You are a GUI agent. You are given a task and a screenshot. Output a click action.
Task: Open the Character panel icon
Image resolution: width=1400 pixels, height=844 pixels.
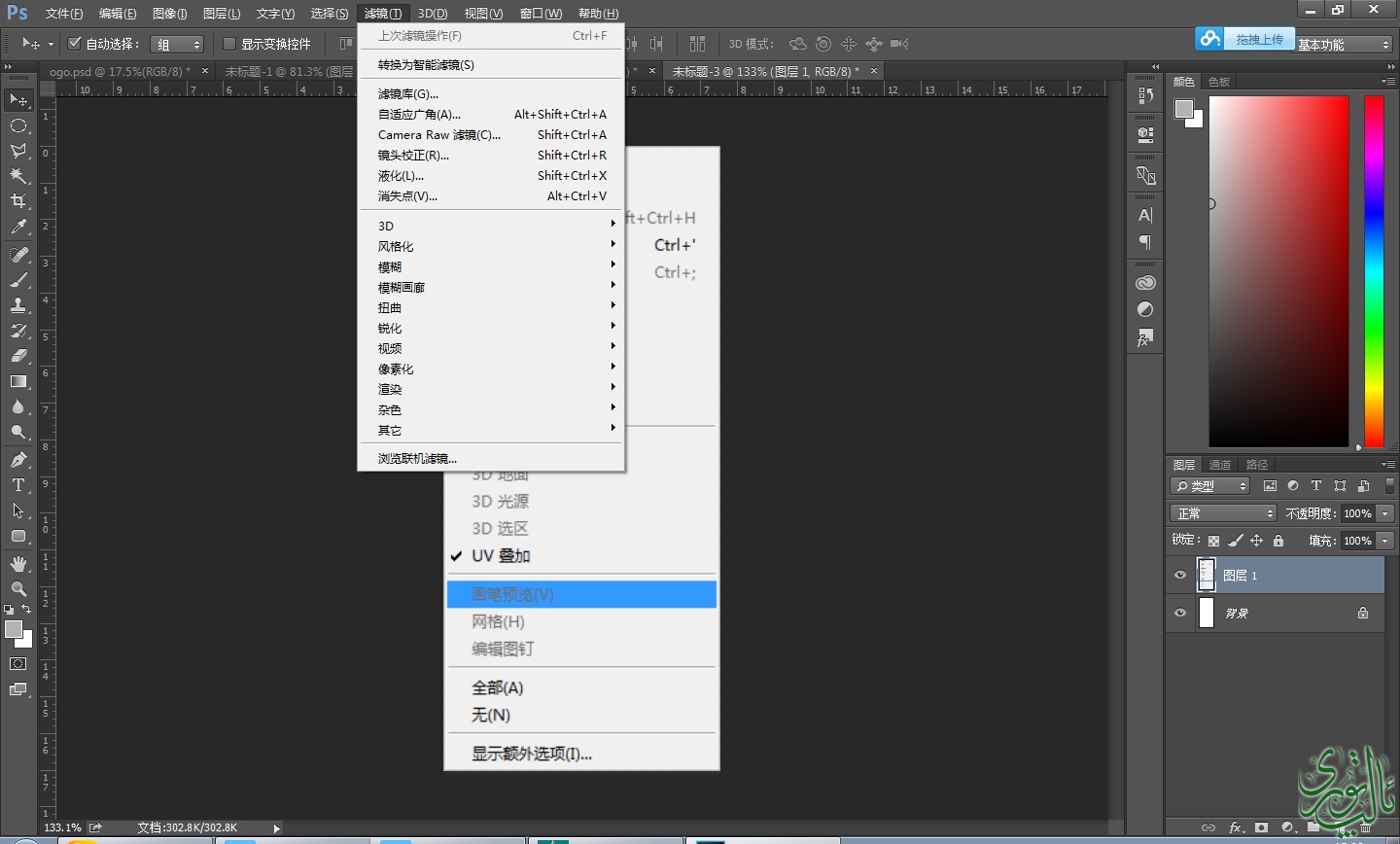pos(1145,215)
